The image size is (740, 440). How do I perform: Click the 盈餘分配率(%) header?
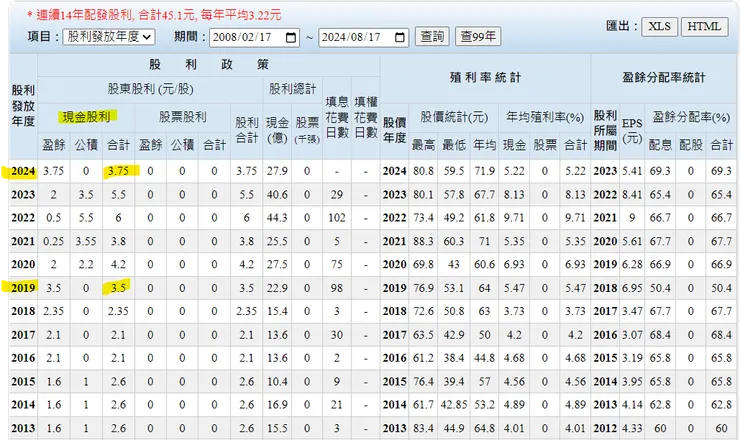pyautogui.click(x=691, y=117)
